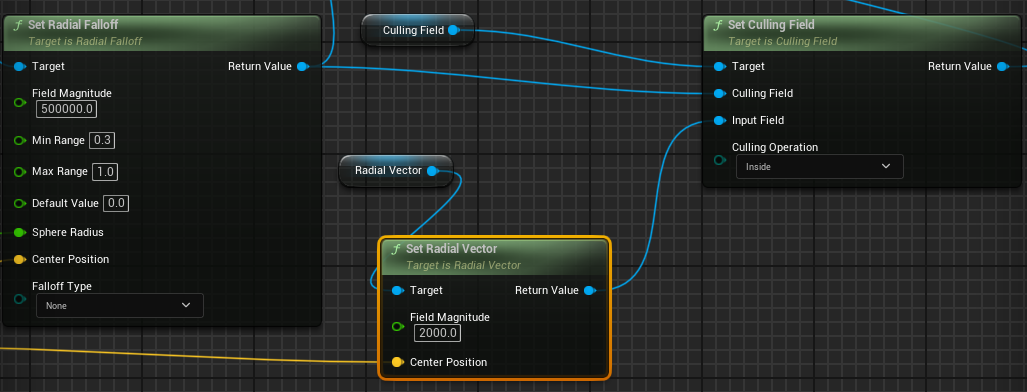Click the Sphere Radius input pin
1027x392 pixels.
[20, 232]
